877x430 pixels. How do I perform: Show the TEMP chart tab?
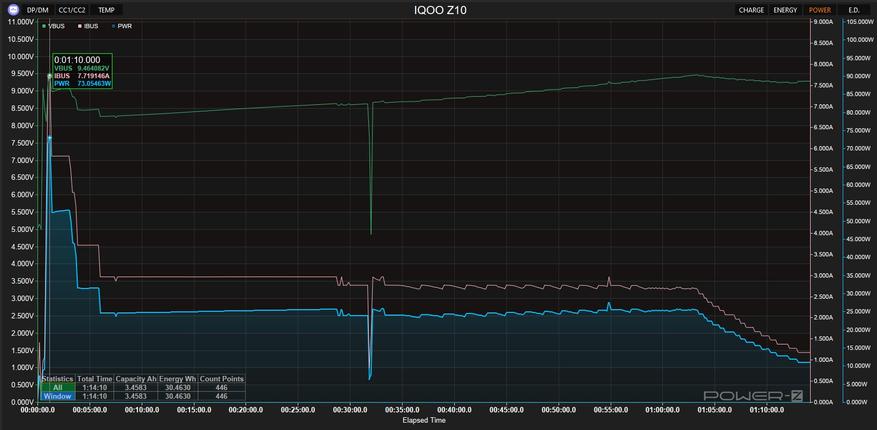point(106,10)
